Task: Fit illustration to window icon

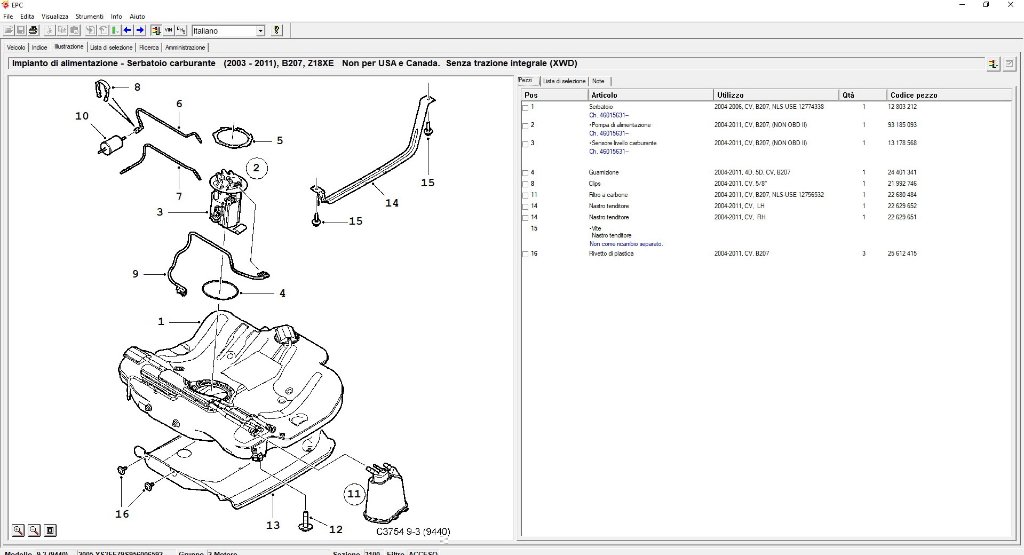Action: 50,530
